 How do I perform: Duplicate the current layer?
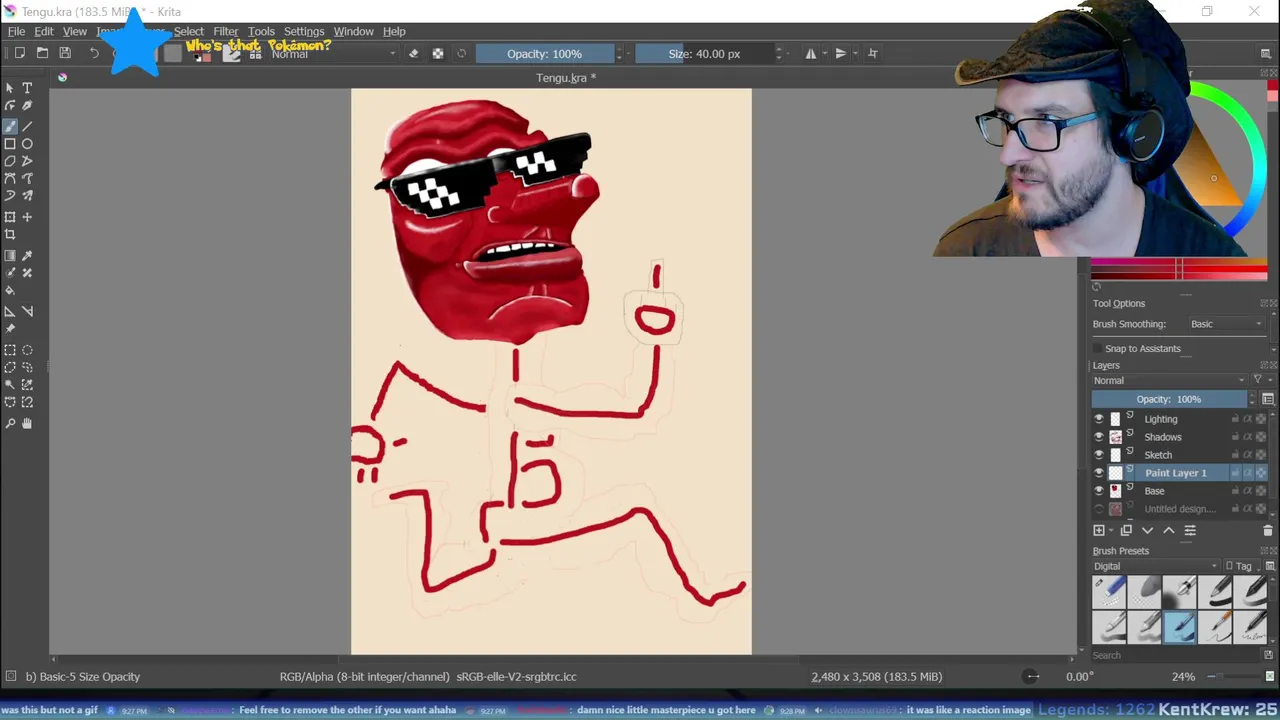[x=1126, y=531]
